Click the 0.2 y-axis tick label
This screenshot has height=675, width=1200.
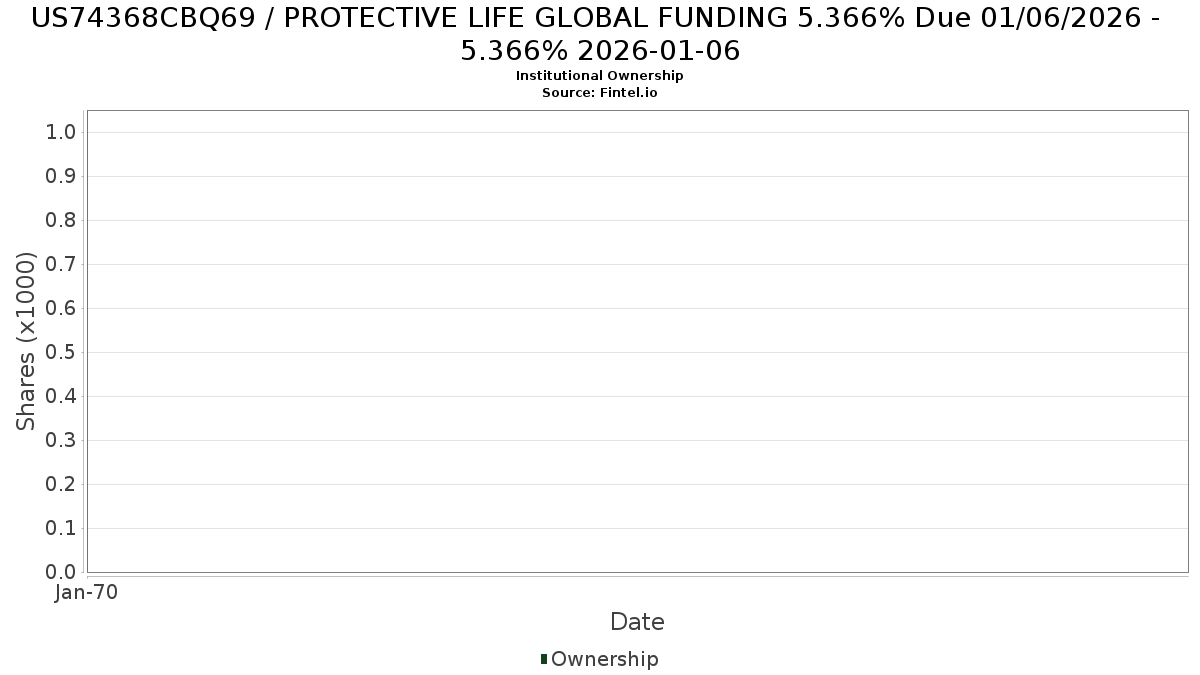61,485
